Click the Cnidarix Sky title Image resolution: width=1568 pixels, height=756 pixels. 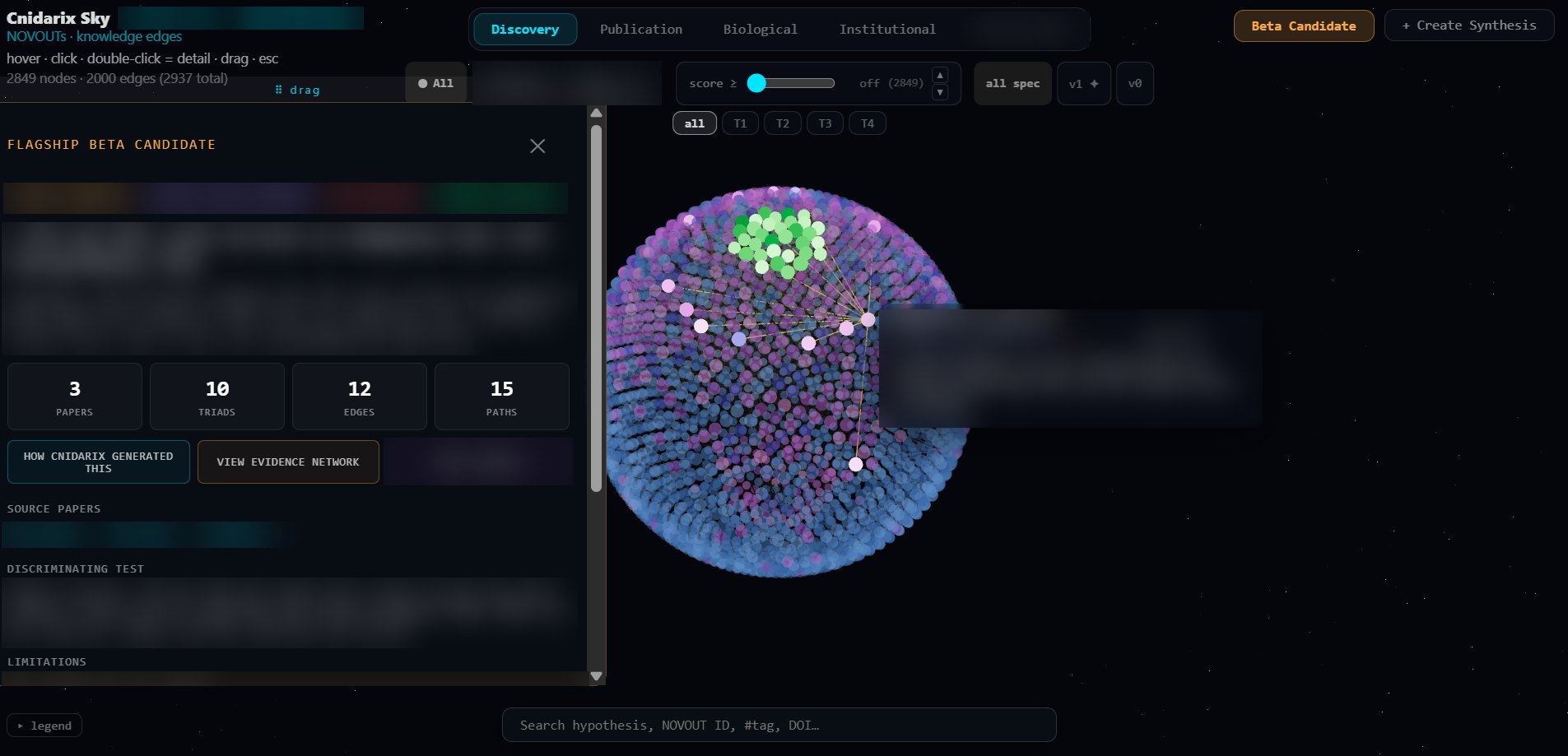58,17
